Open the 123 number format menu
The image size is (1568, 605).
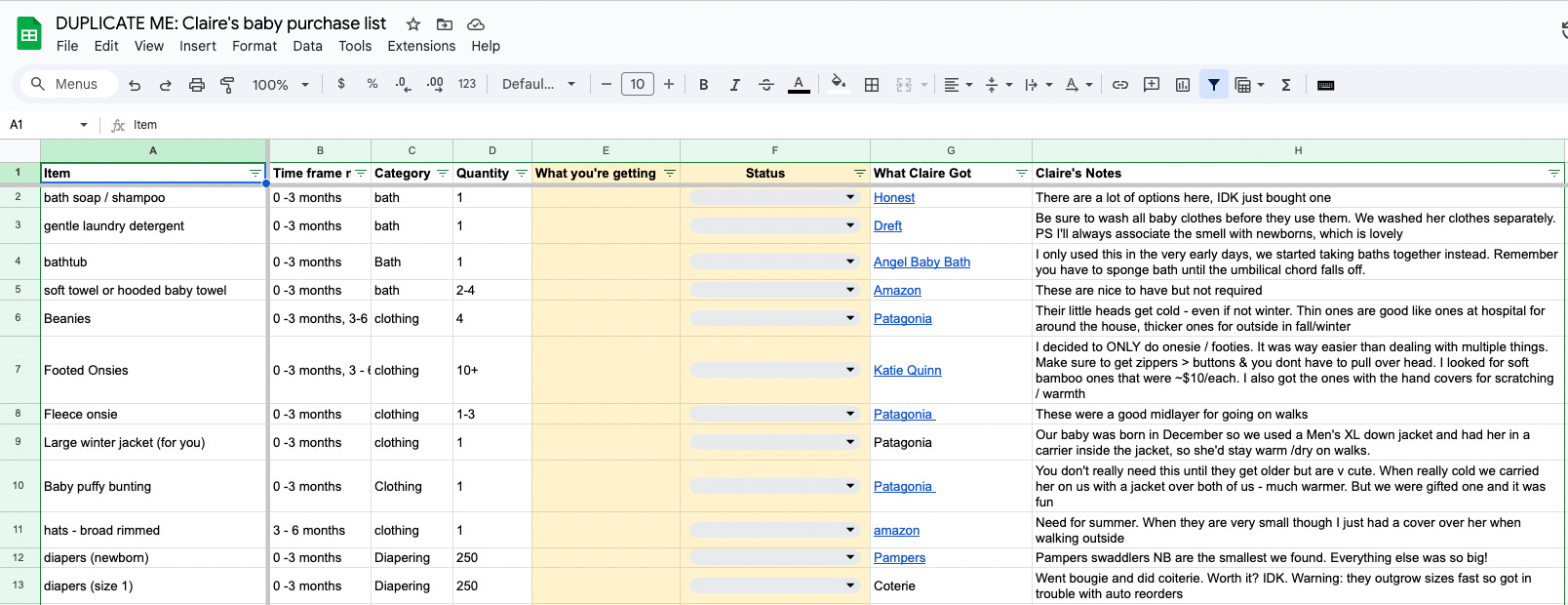click(467, 84)
